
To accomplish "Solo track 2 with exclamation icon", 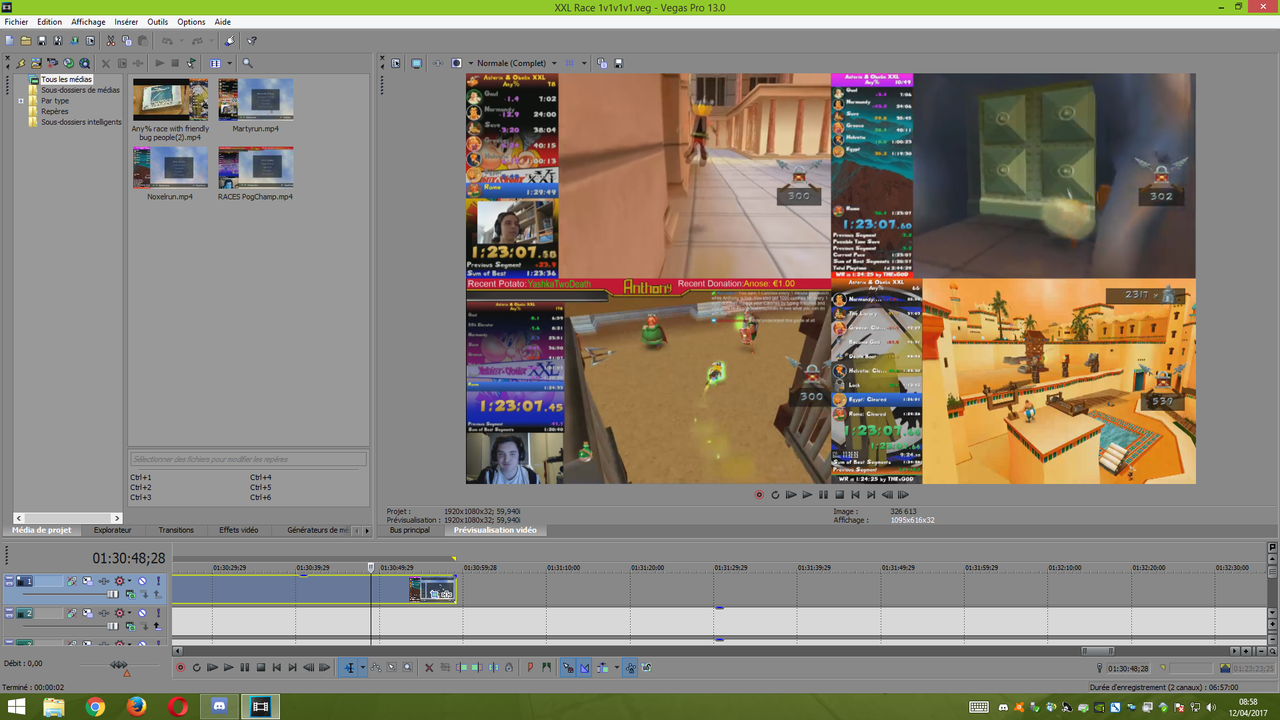I will coord(158,613).
